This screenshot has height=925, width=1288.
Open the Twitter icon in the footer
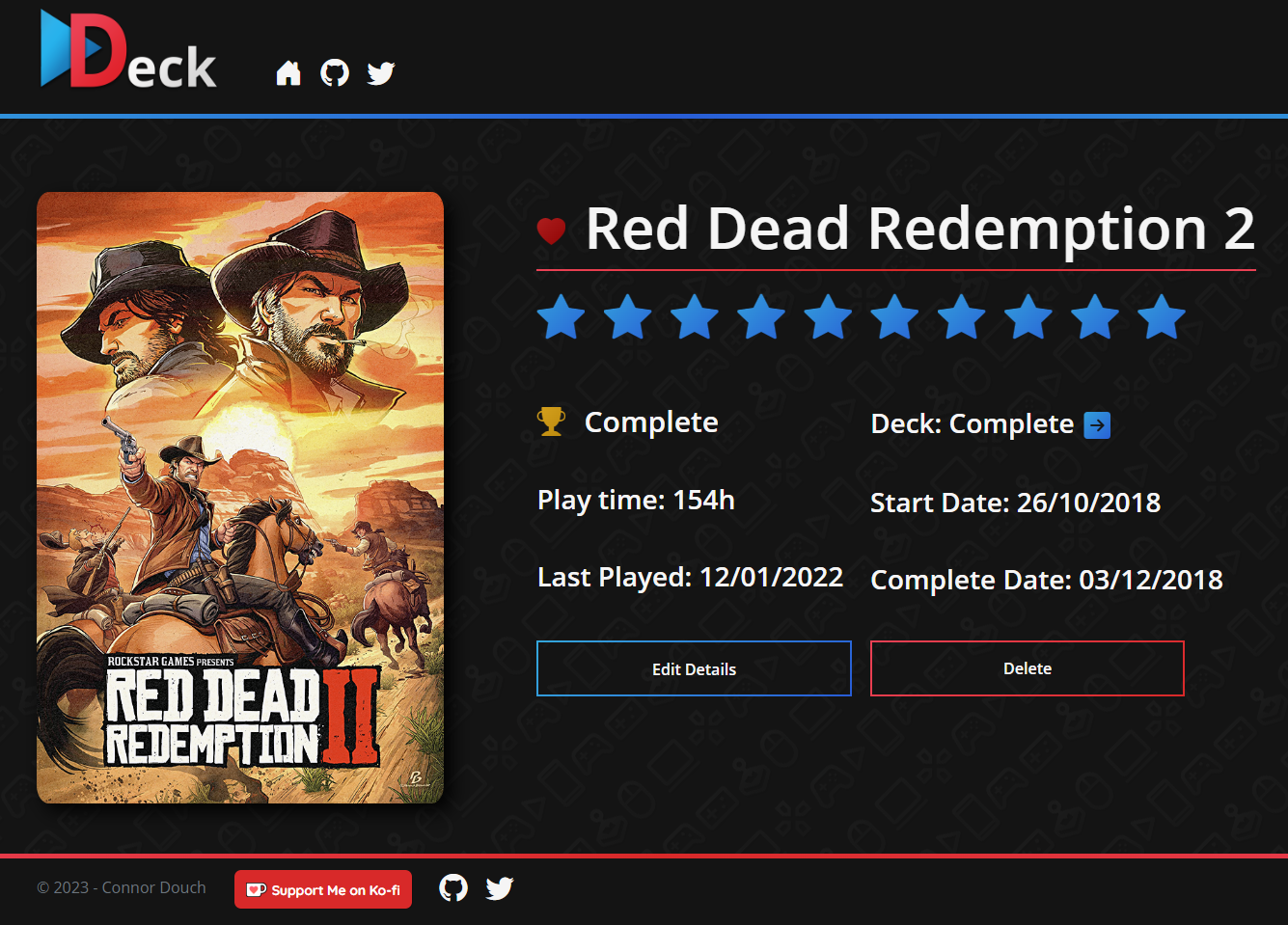pyautogui.click(x=500, y=887)
